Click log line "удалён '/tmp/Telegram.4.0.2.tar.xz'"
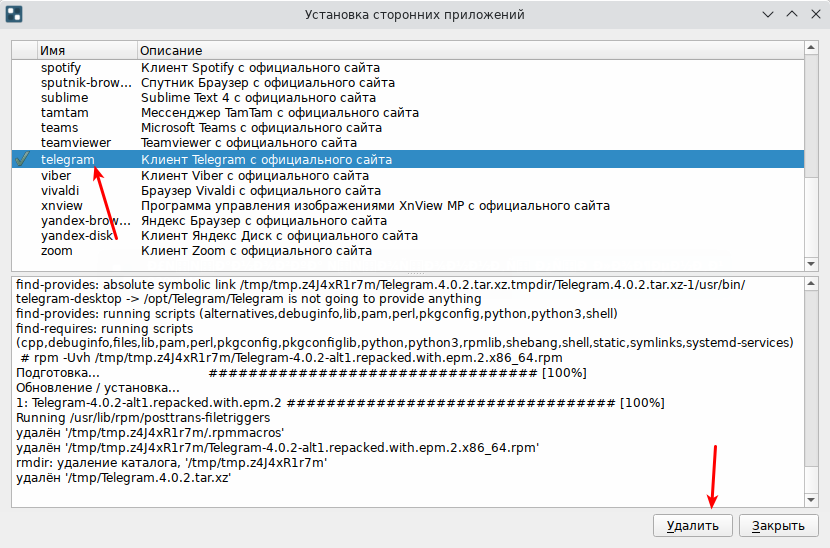 coord(123,478)
